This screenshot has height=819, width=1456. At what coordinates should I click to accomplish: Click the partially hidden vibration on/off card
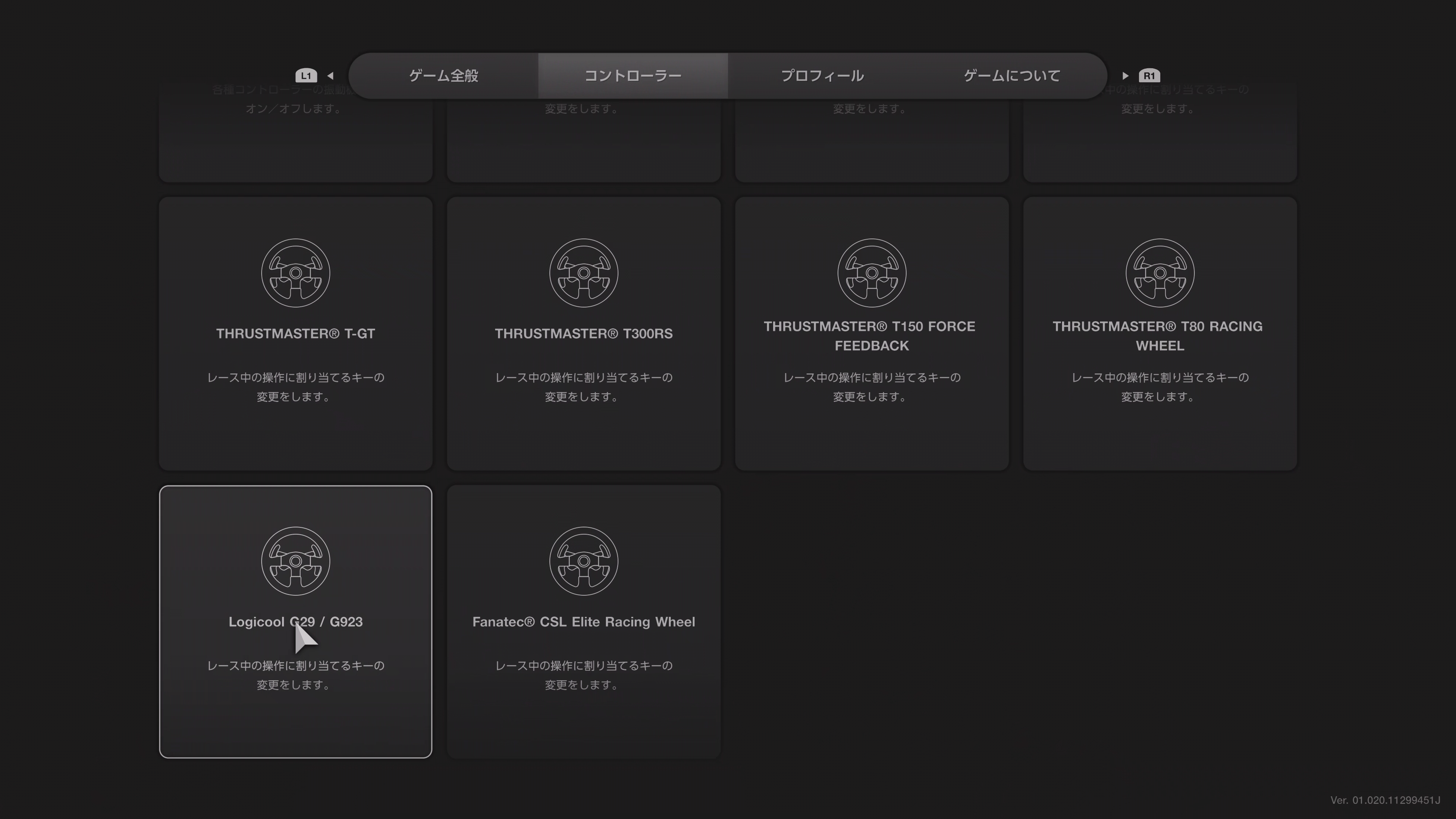(295, 141)
